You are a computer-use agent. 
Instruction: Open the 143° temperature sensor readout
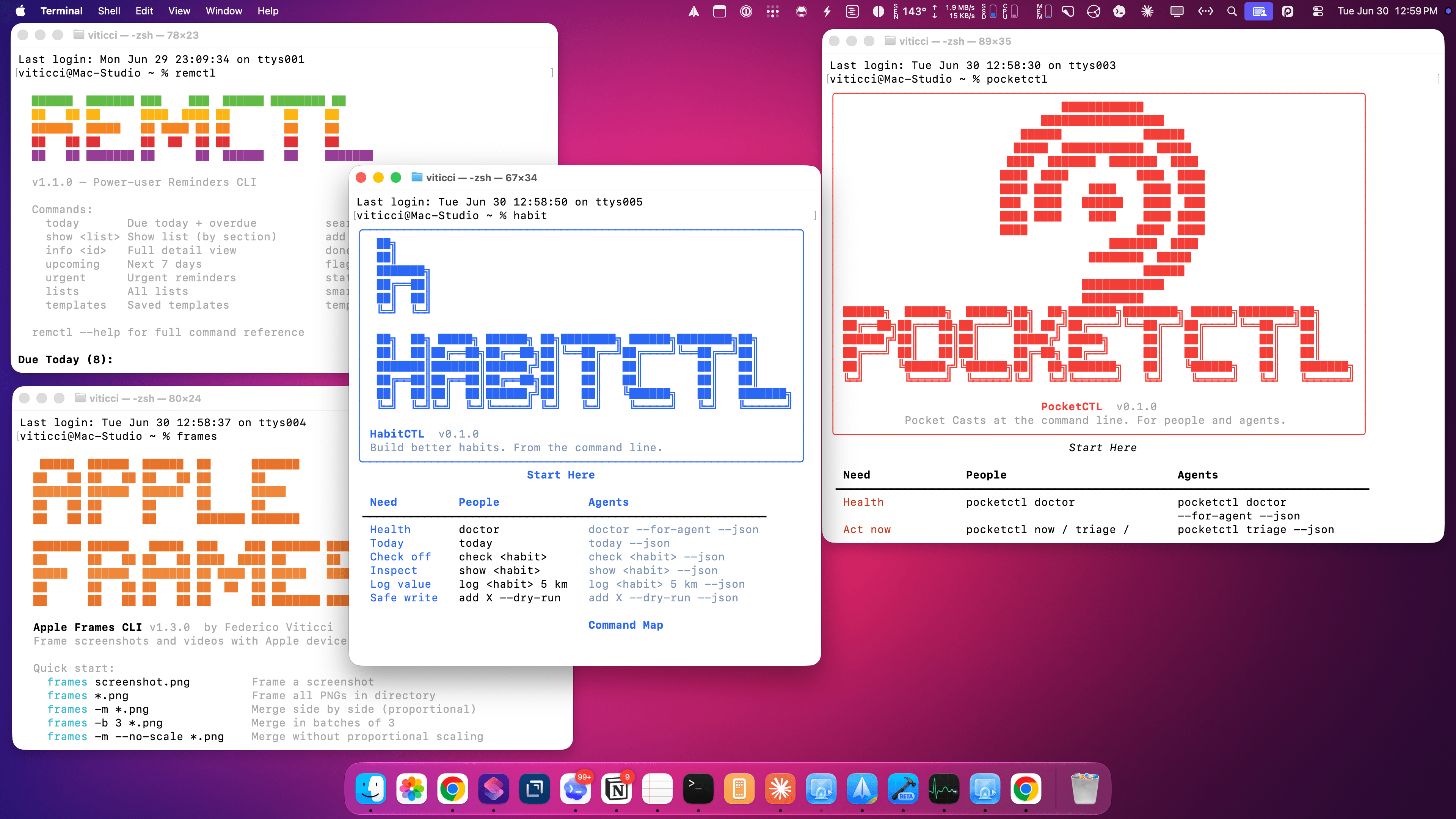tap(910, 11)
